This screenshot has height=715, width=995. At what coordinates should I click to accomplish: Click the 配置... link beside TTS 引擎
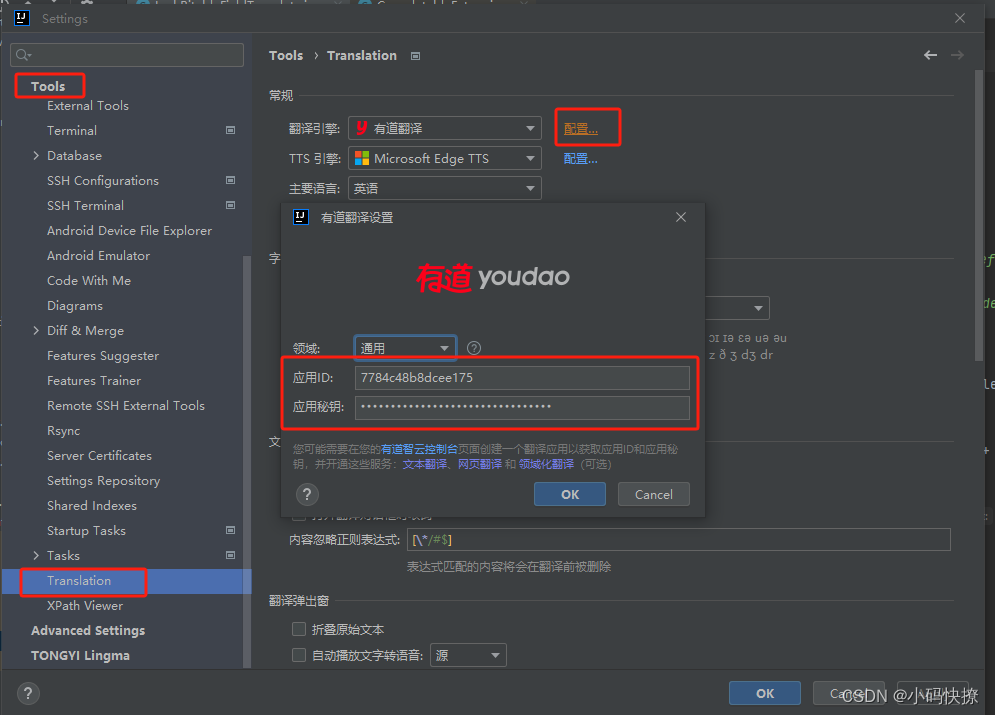(581, 159)
